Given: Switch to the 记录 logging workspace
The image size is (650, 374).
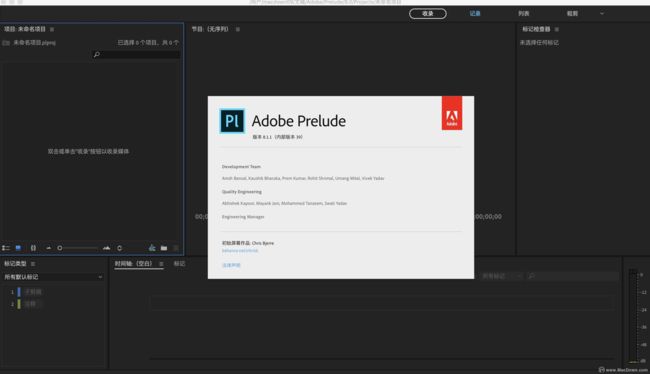Looking at the screenshot, I should tap(475, 14).
